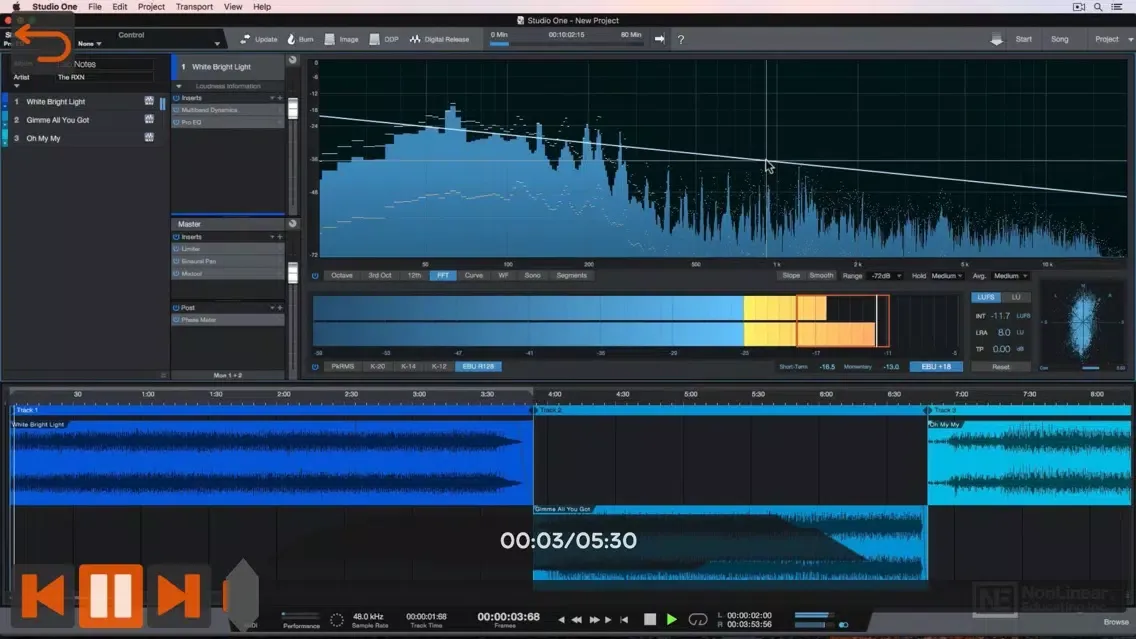Click the previous track transport arrow

click(561, 619)
